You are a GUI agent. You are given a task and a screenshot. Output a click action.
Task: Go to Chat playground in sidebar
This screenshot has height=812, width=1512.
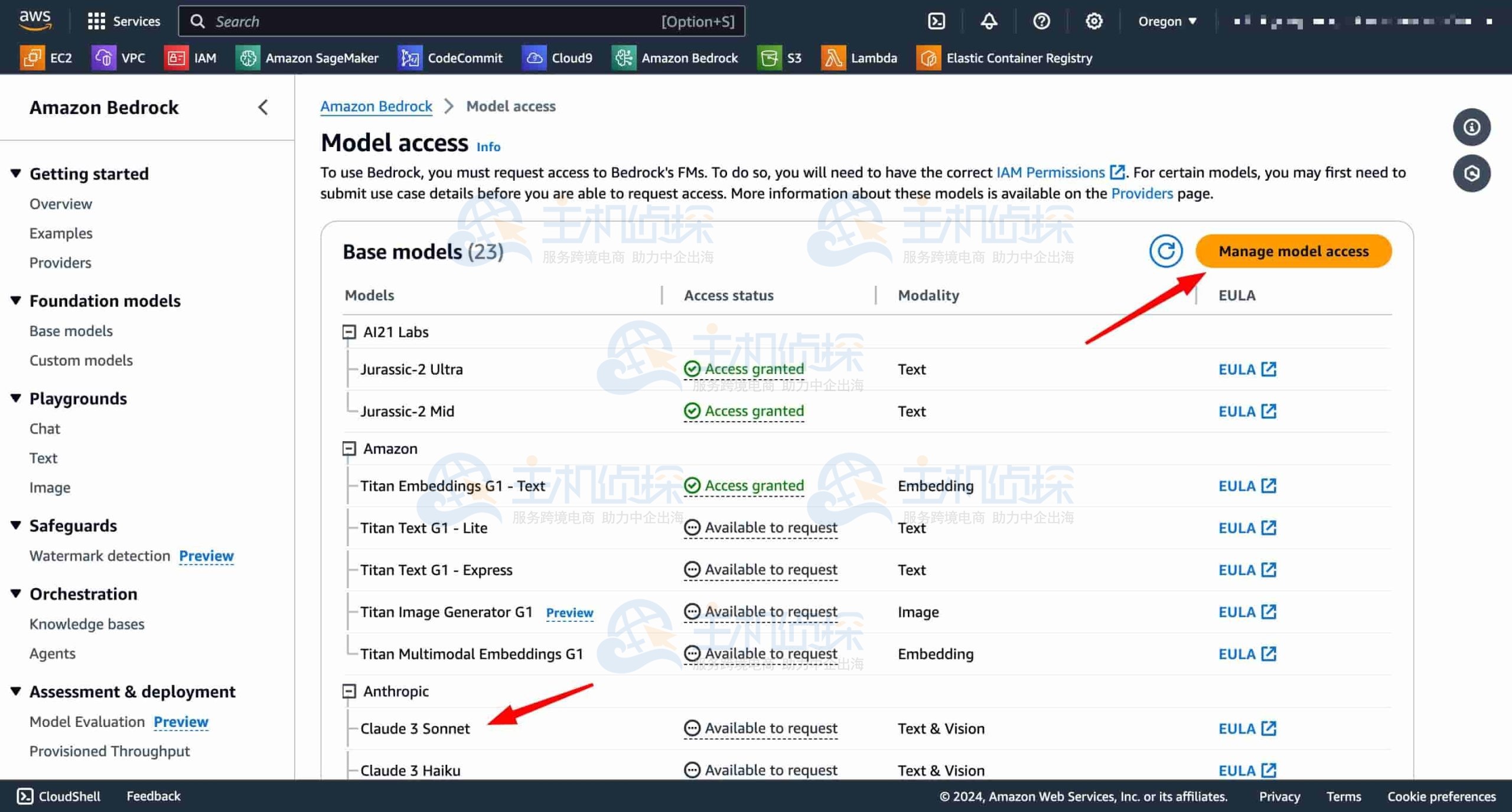[45, 429]
